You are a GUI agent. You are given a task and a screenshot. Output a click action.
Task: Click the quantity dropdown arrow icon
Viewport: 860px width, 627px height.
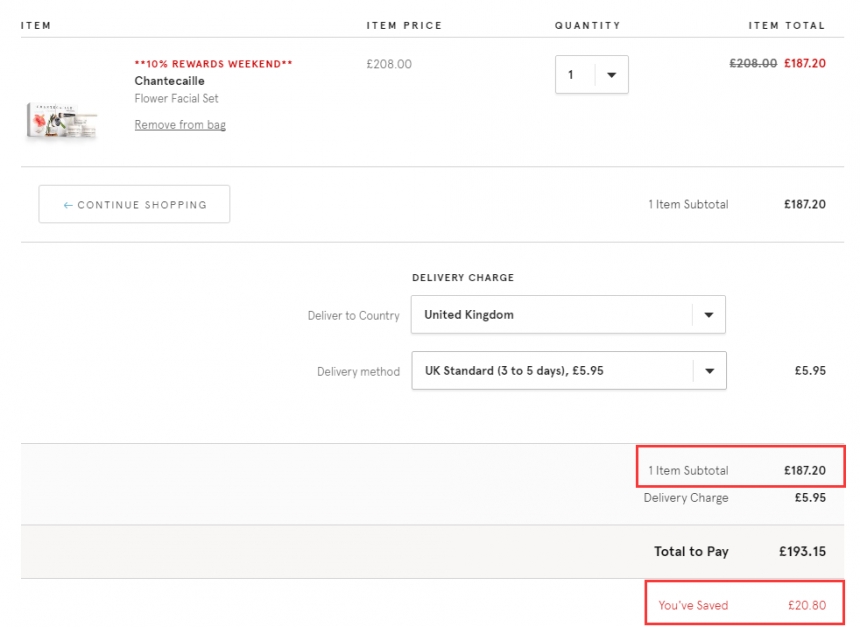click(611, 75)
